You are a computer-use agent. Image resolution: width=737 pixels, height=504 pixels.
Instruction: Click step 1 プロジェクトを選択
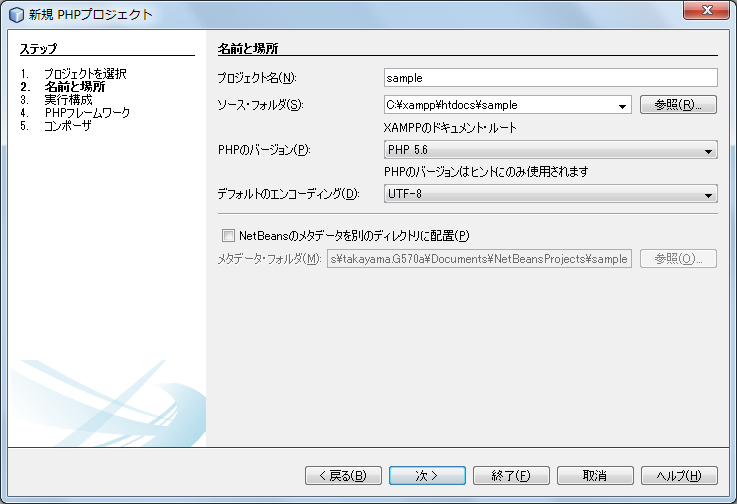[x=85, y=73]
